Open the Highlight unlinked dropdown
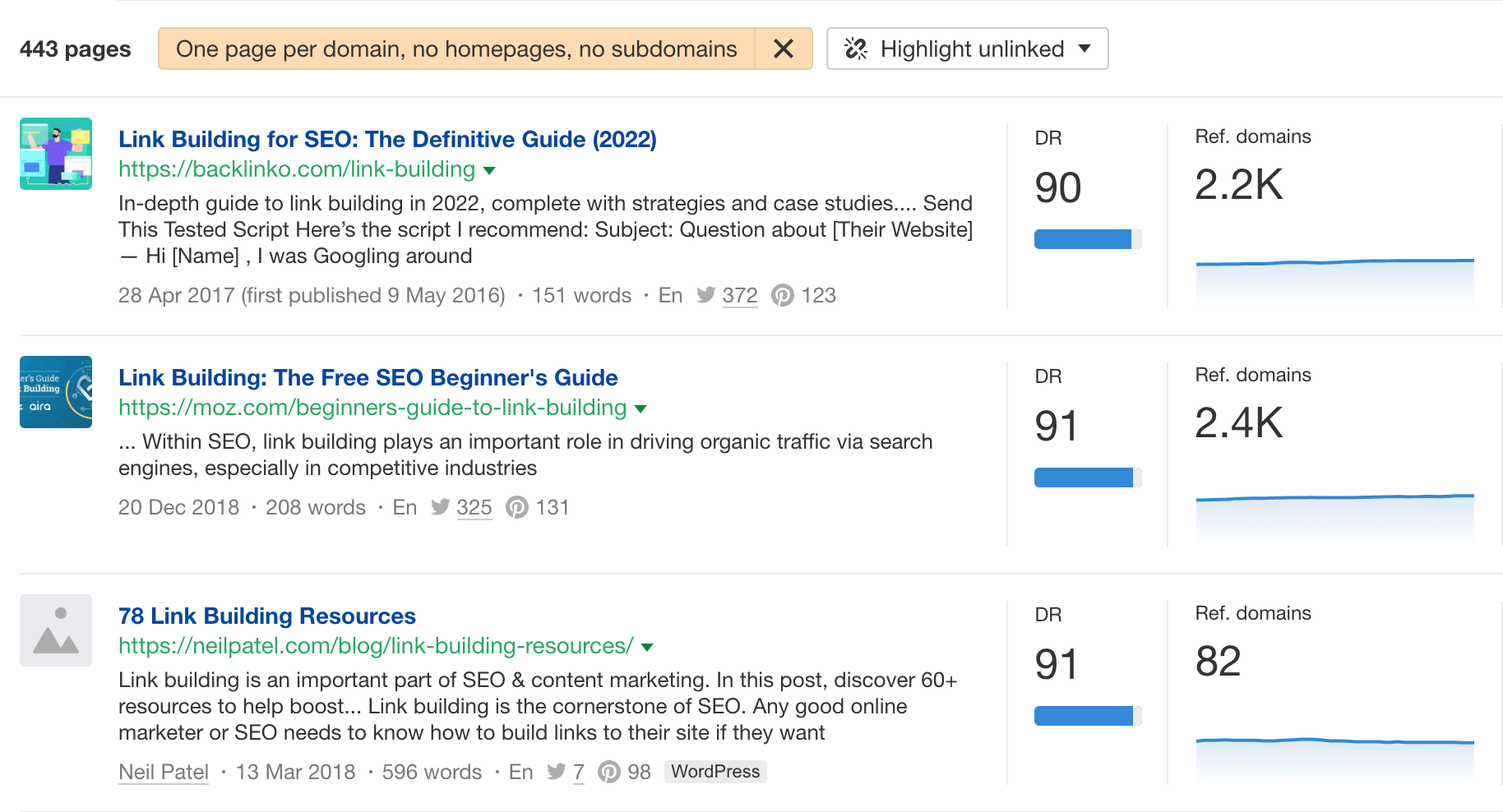This screenshot has height=812, width=1503. [x=967, y=48]
